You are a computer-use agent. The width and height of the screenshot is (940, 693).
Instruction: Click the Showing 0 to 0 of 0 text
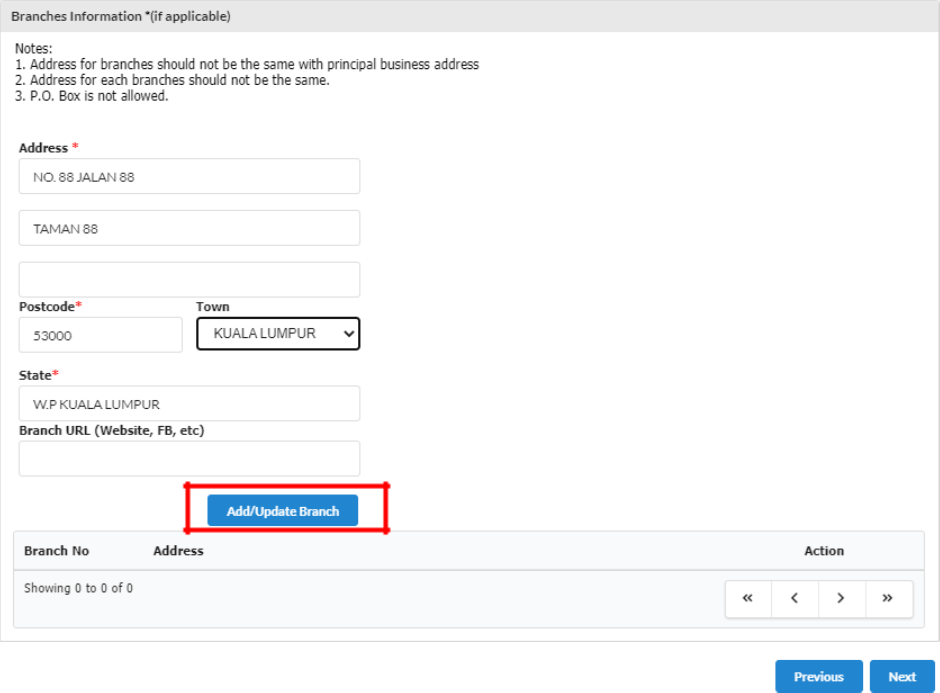[78, 588]
